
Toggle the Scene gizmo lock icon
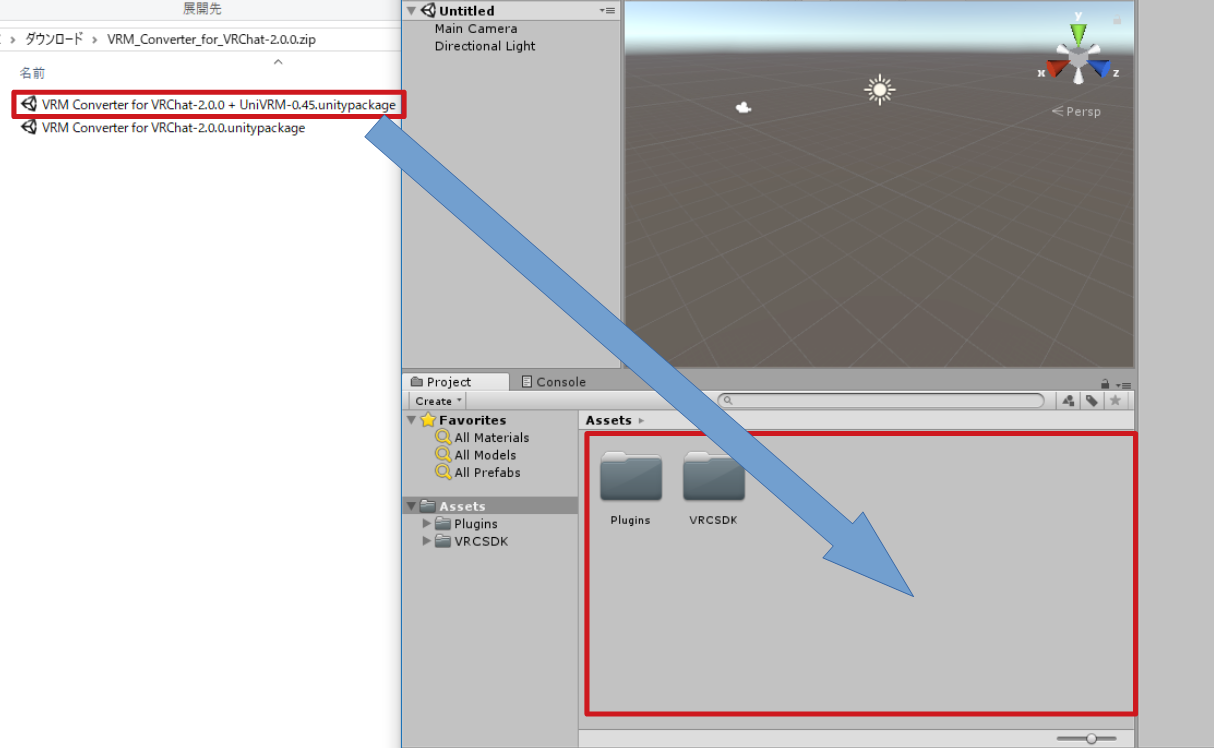[1117, 20]
